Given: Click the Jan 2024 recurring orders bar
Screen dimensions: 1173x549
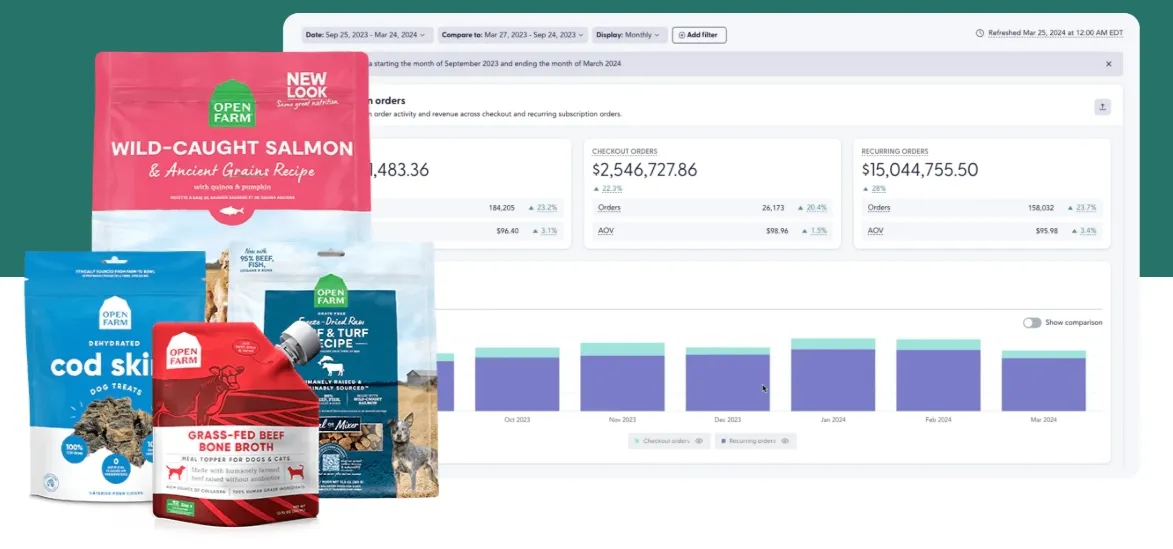Looking at the screenshot, I should point(833,380).
